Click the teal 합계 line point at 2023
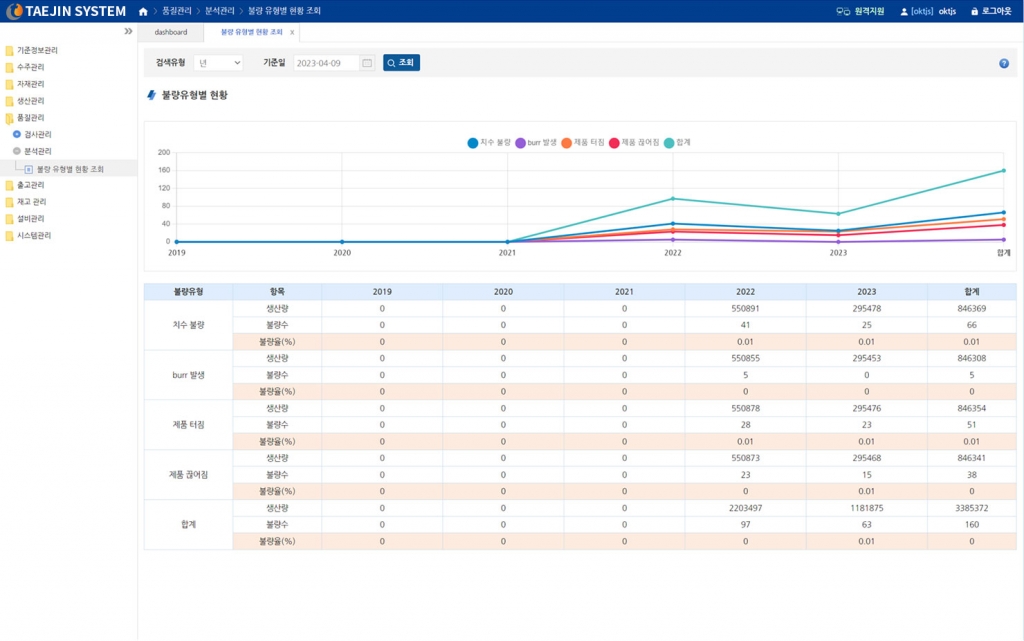Screen dimensions: 1024x641 click(839, 214)
